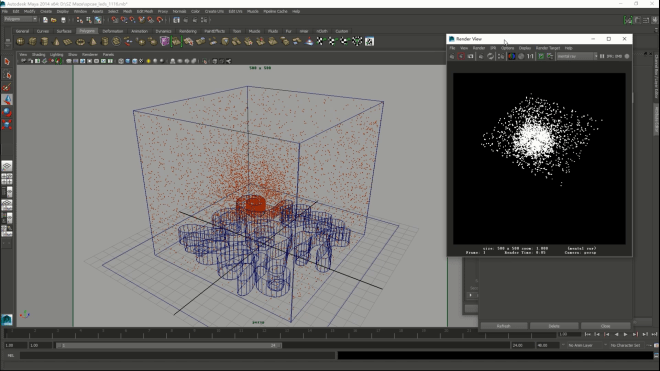Click the playback end time field 24.00
660x371 pixels.
pyautogui.click(x=522, y=345)
